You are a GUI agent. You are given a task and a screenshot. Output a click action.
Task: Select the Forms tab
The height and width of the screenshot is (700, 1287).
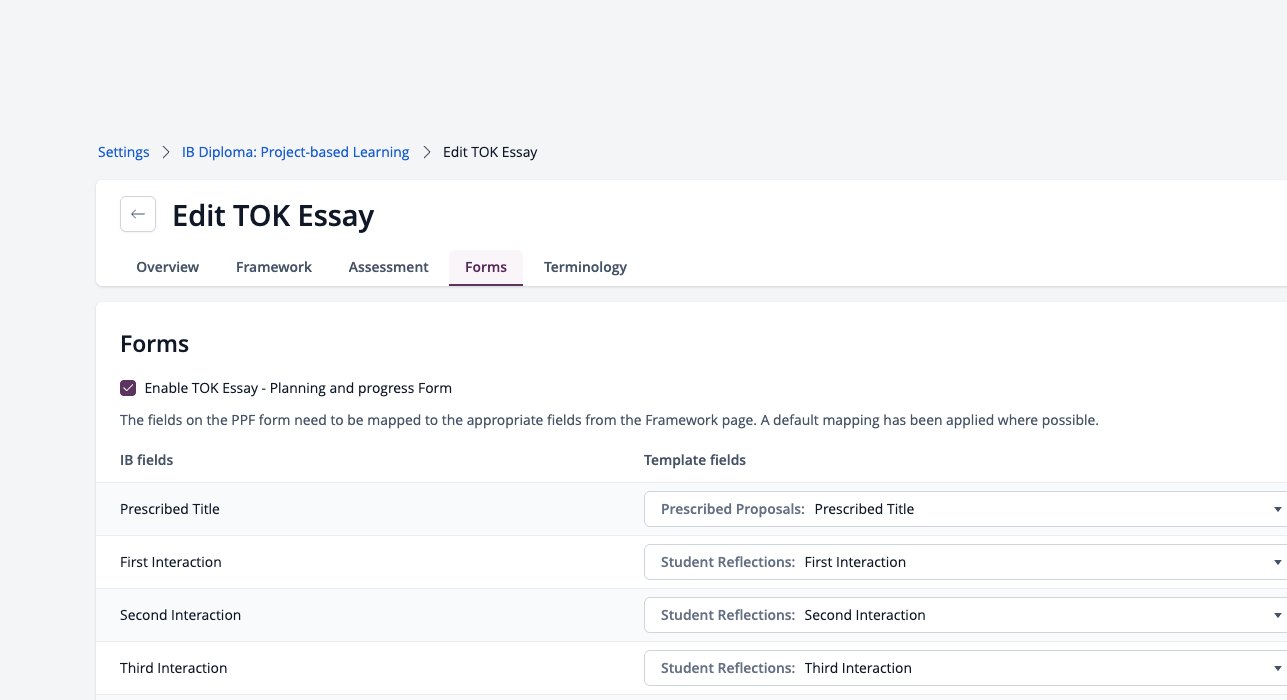[486, 267]
